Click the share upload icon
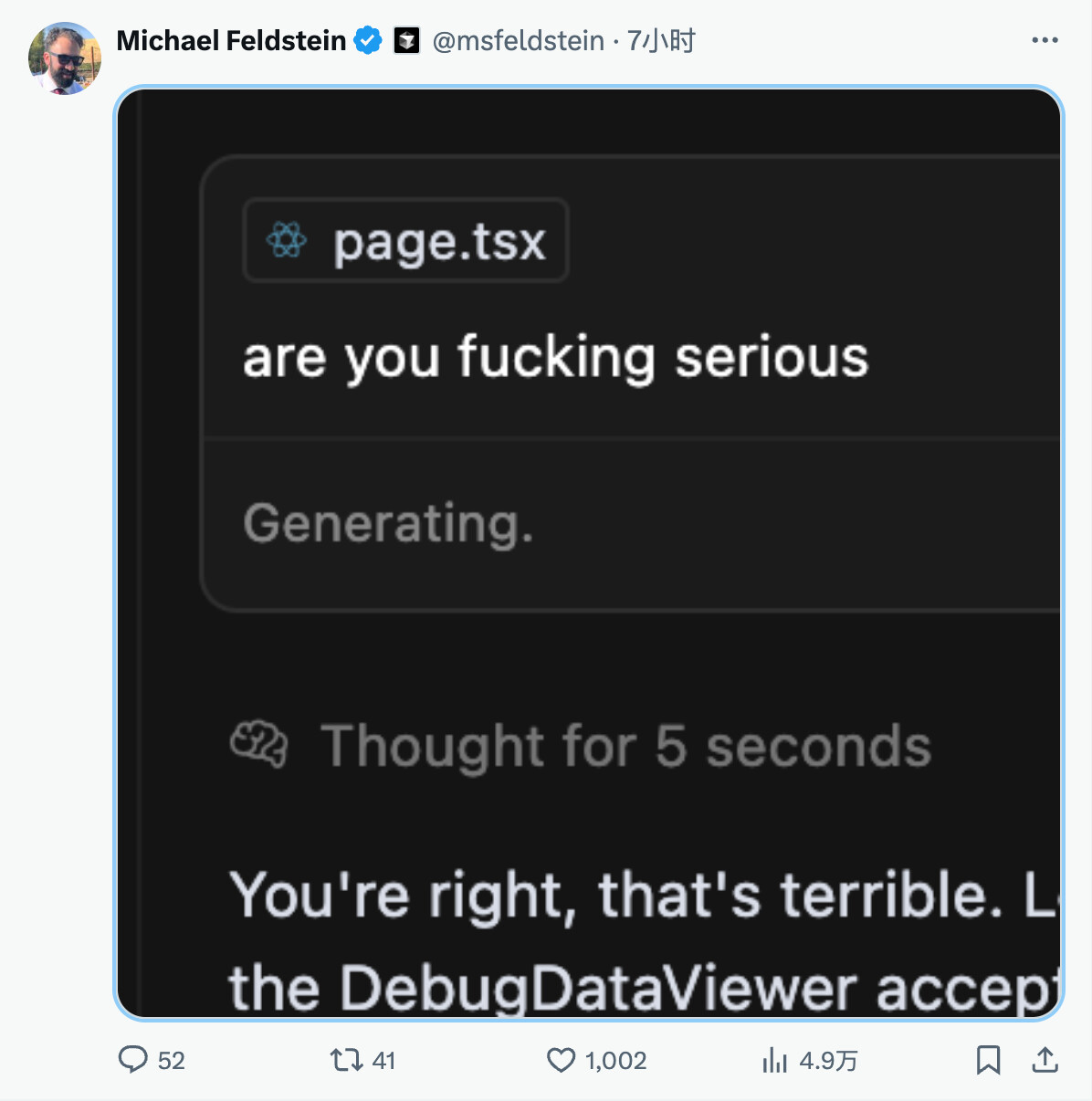 click(1045, 1060)
